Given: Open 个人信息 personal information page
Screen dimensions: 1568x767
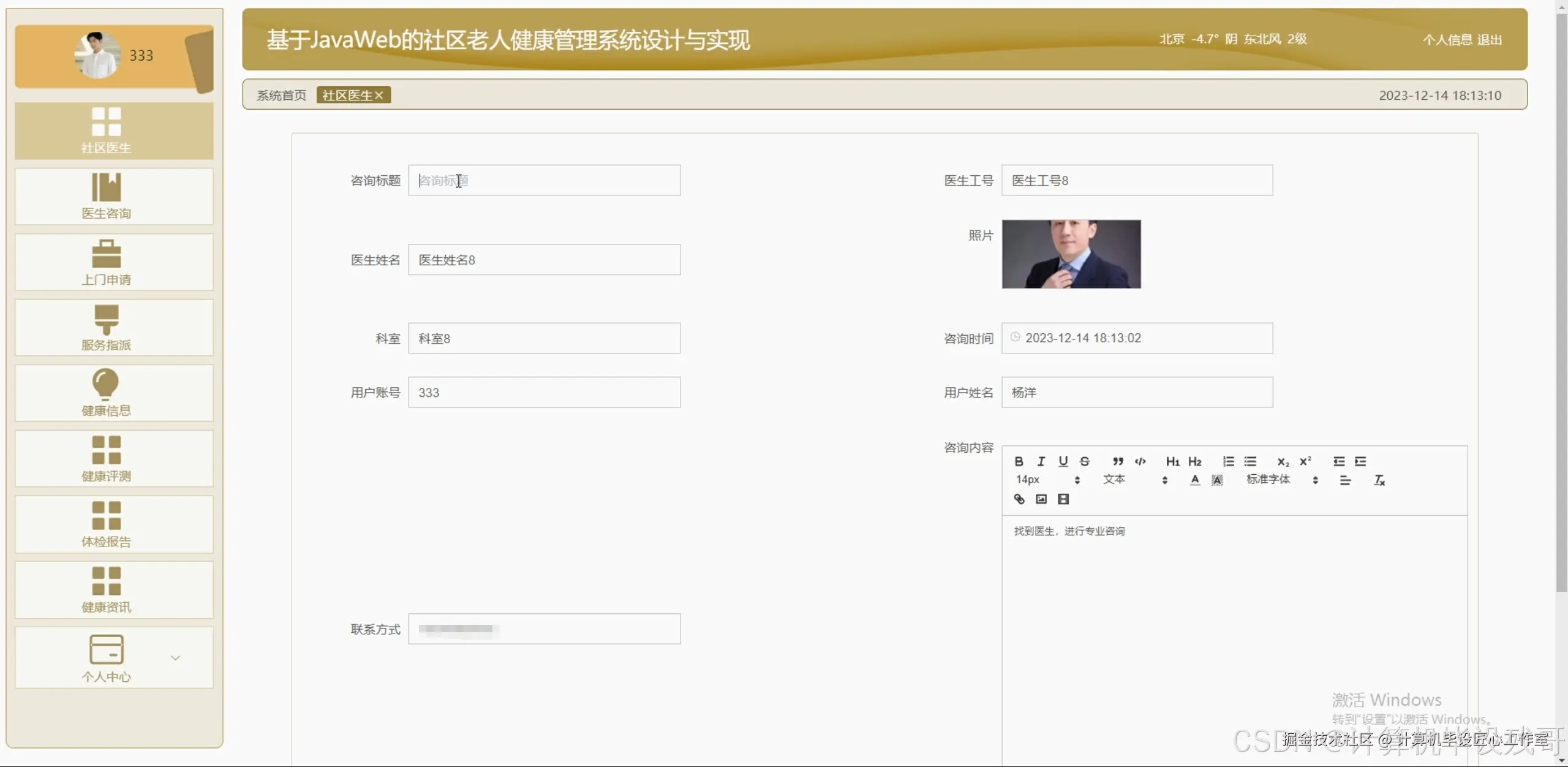Looking at the screenshot, I should click(1449, 39).
